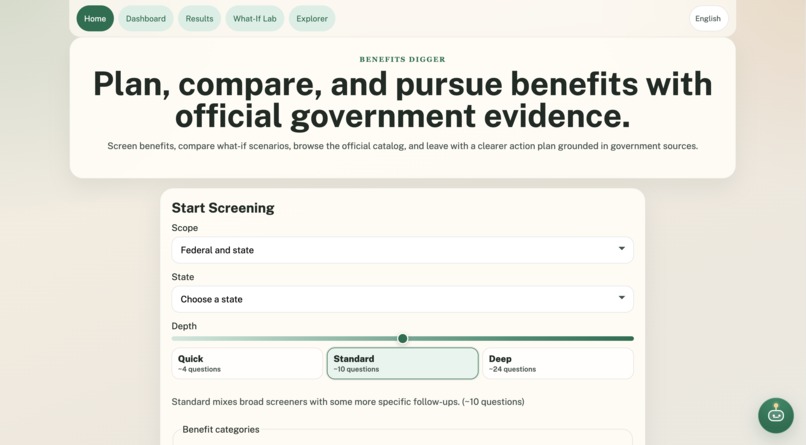This screenshot has width=806, height=445.
Task: Change language with the English button
Action: click(708, 18)
